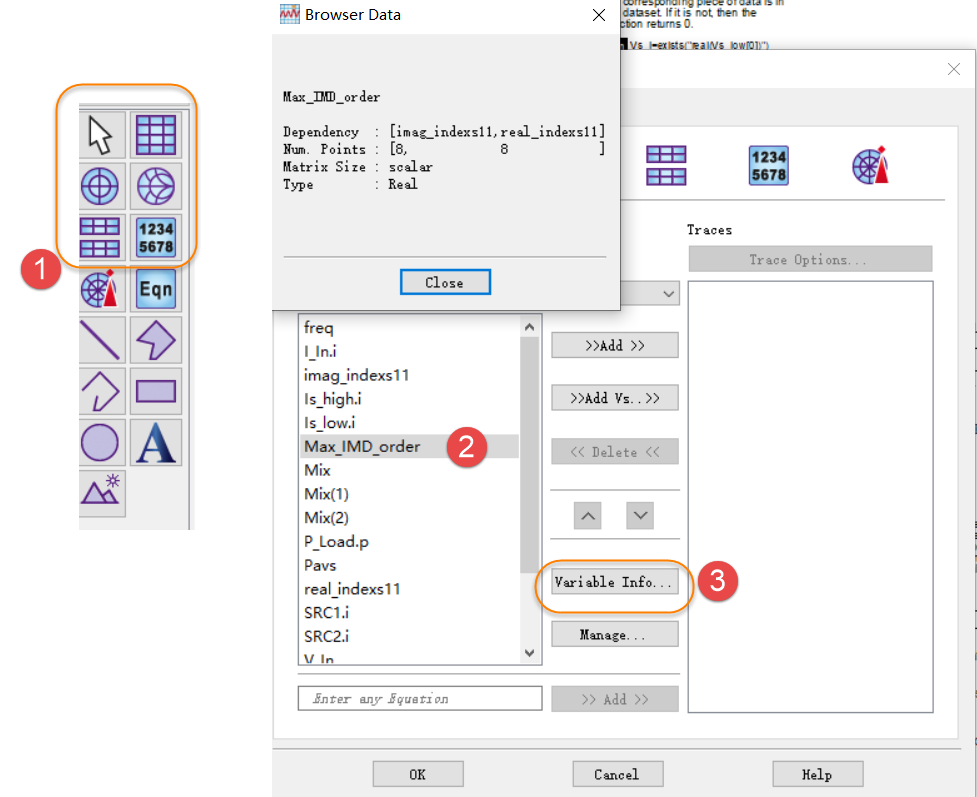Click the Cancel button
Viewport: 977px width, 797px height.
pos(617,774)
